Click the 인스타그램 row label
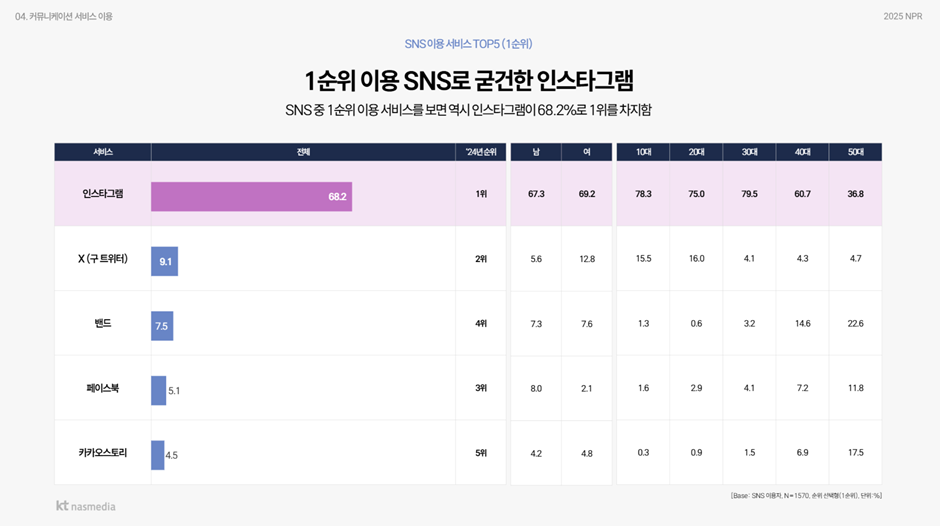The image size is (940, 526). pyautogui.click(x=103, y=194)
